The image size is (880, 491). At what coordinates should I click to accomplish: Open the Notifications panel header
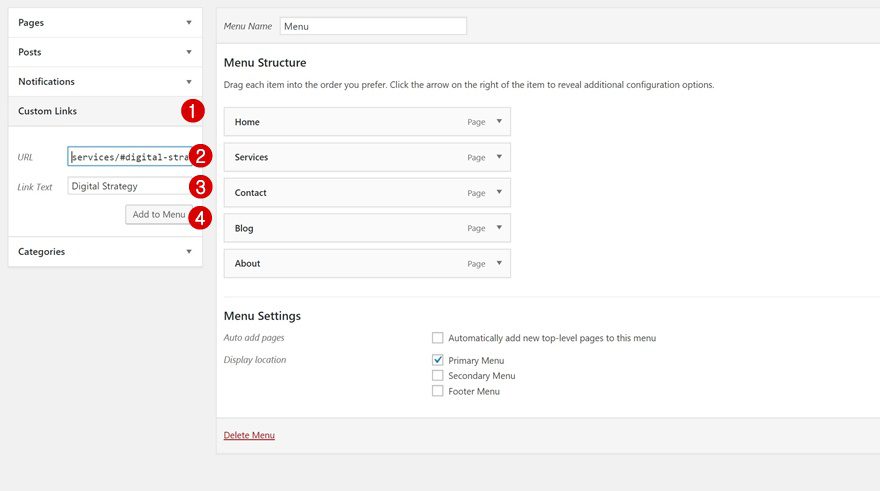point(105,82)
